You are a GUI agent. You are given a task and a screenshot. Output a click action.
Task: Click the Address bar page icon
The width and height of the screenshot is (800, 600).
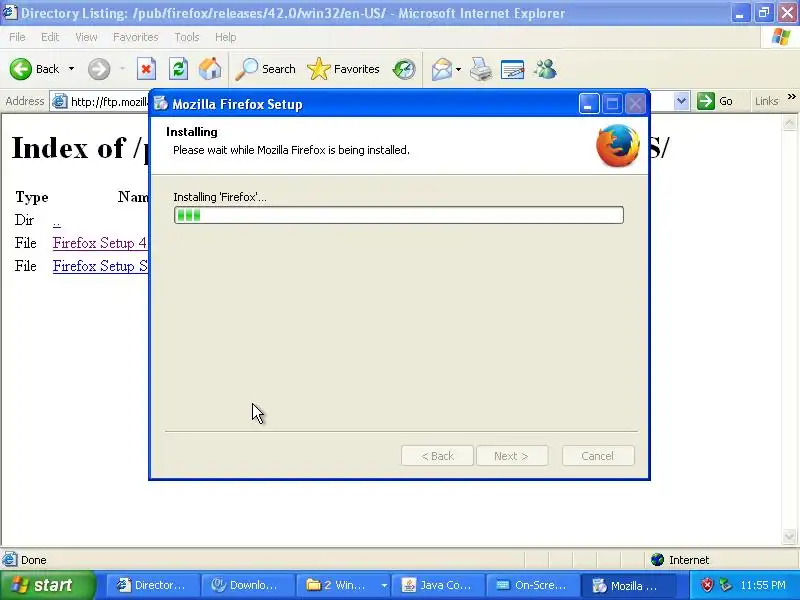click(x=60, y=101)
